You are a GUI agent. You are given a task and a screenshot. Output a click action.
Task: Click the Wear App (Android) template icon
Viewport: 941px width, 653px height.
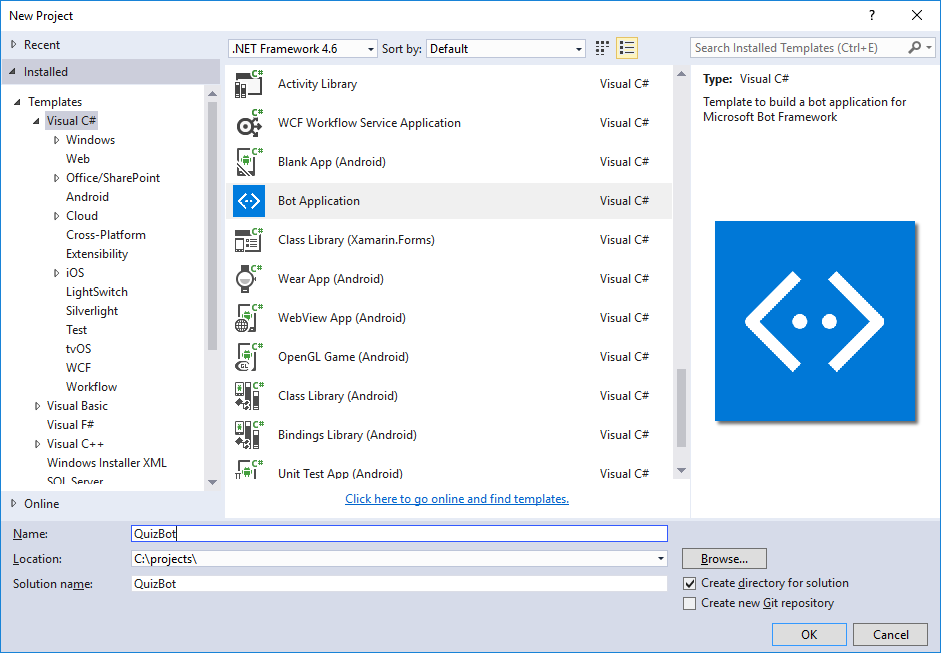248,278
